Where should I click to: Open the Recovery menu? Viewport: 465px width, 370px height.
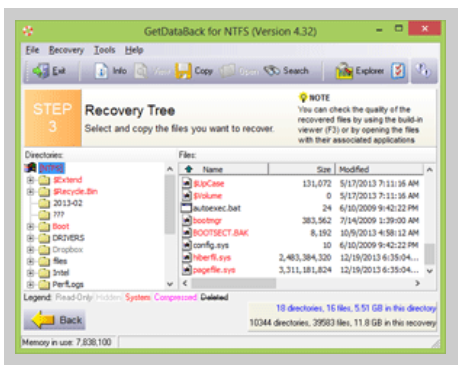pyautogui.click(x=66, y=50)
